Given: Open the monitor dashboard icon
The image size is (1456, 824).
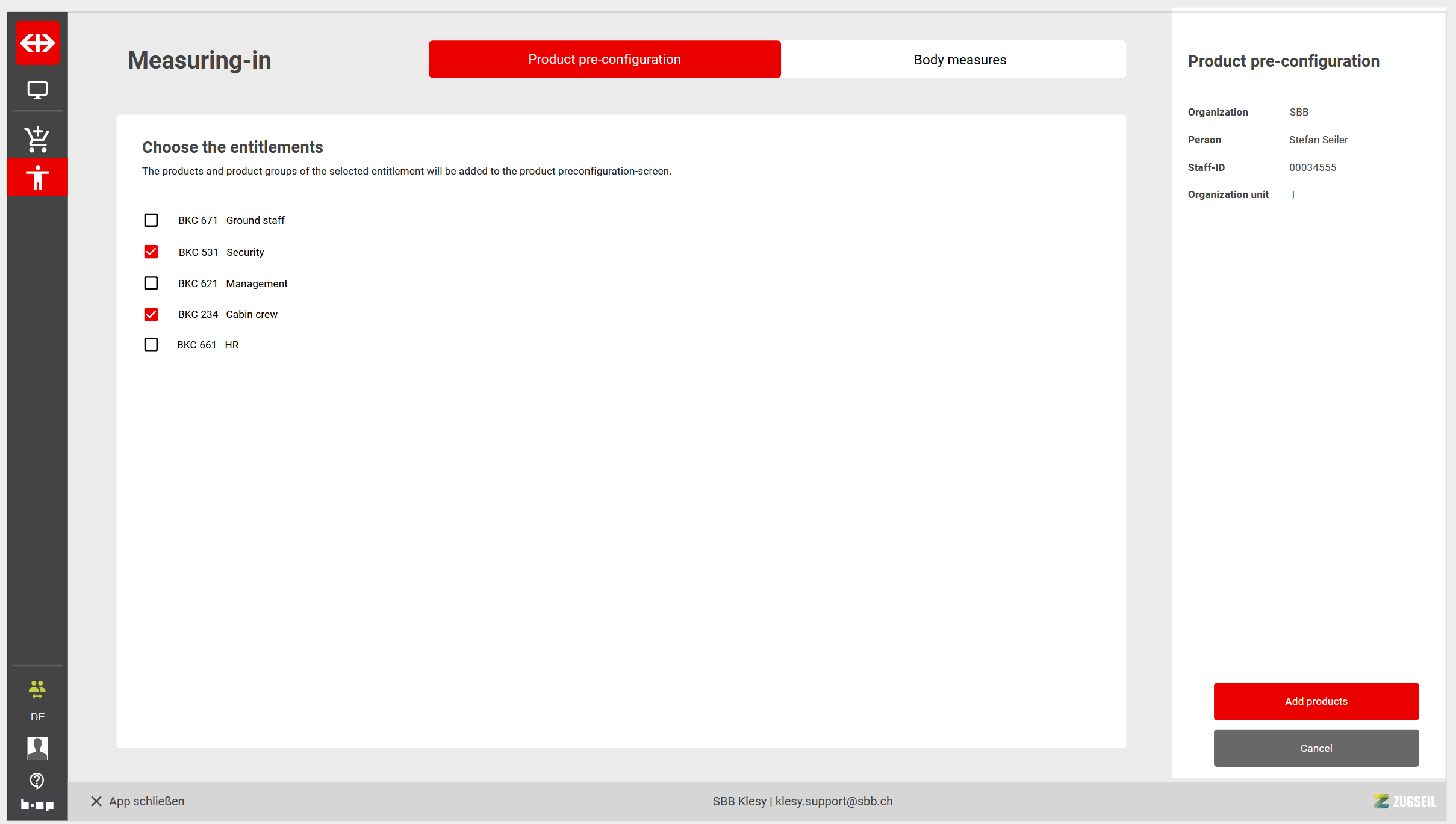Looking at the screenshot, I should click(x=37, y=90).
